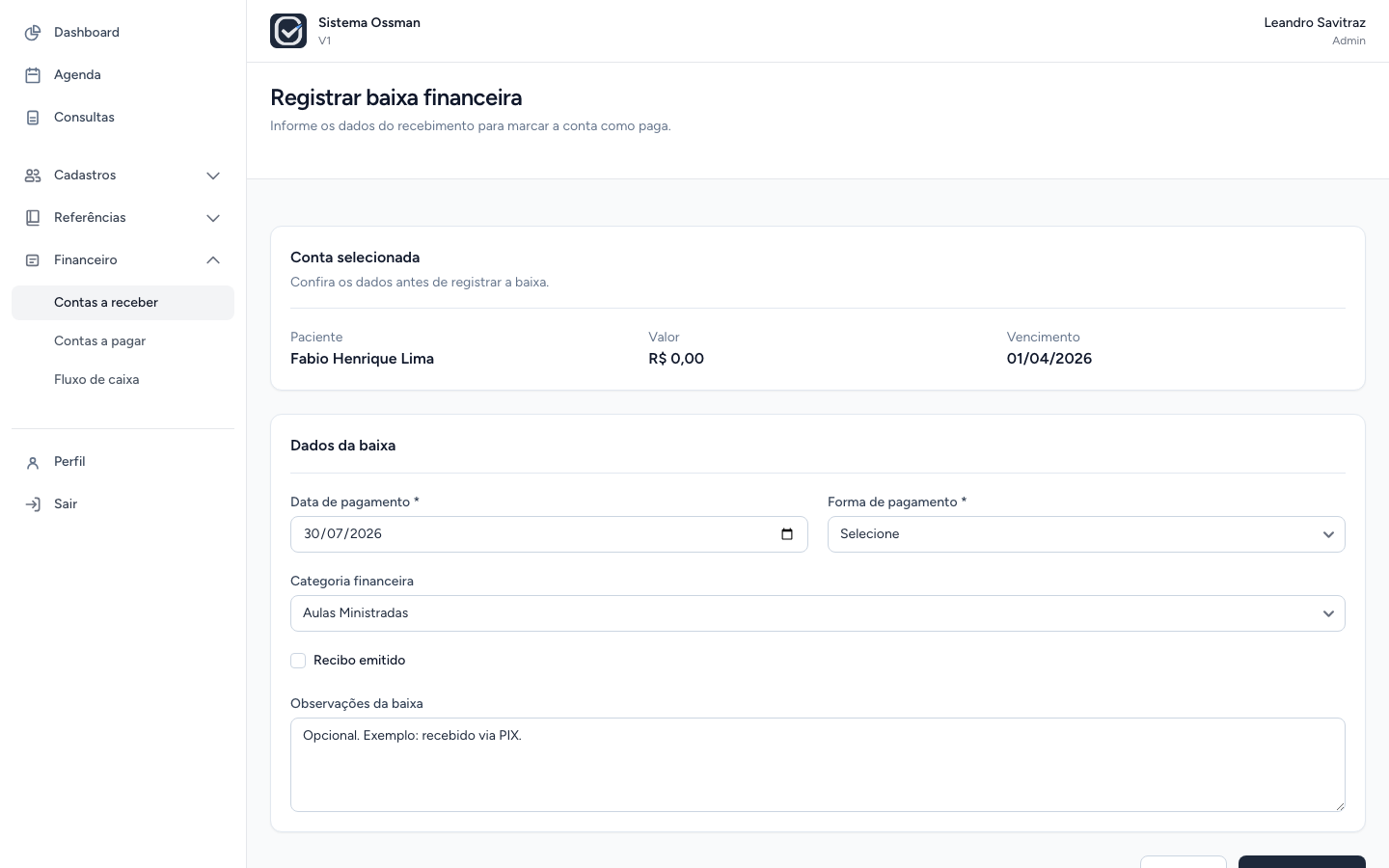The height and width of the screenshot is (868, 1389).
Task: Click the Referências book icon
Action: [33, 218]
